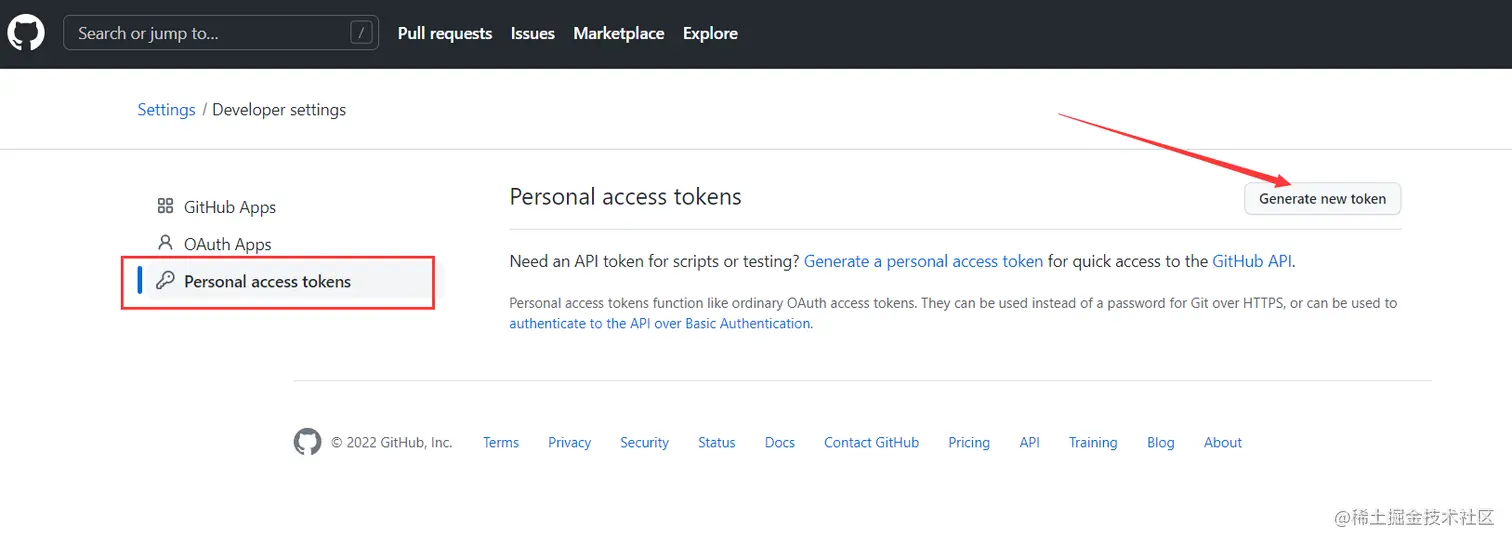This screenshot has width=1512, height=545.
Task: Visit Contact GitHub in the footer
Action: [x=871, y=442]
